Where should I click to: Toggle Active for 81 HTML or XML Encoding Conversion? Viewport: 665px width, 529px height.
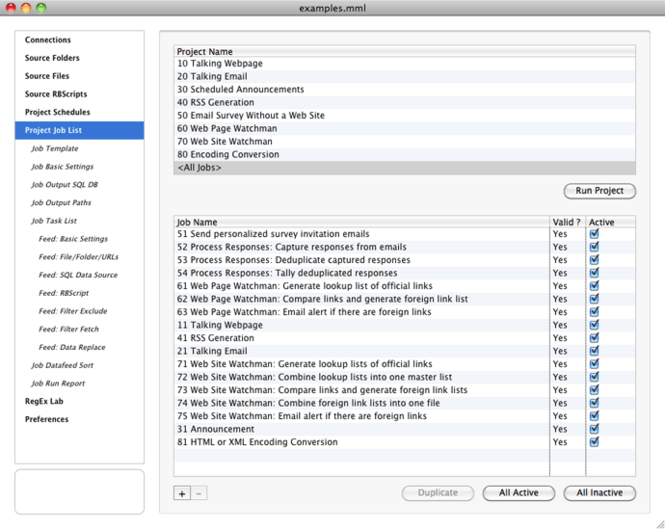[594, 442]
